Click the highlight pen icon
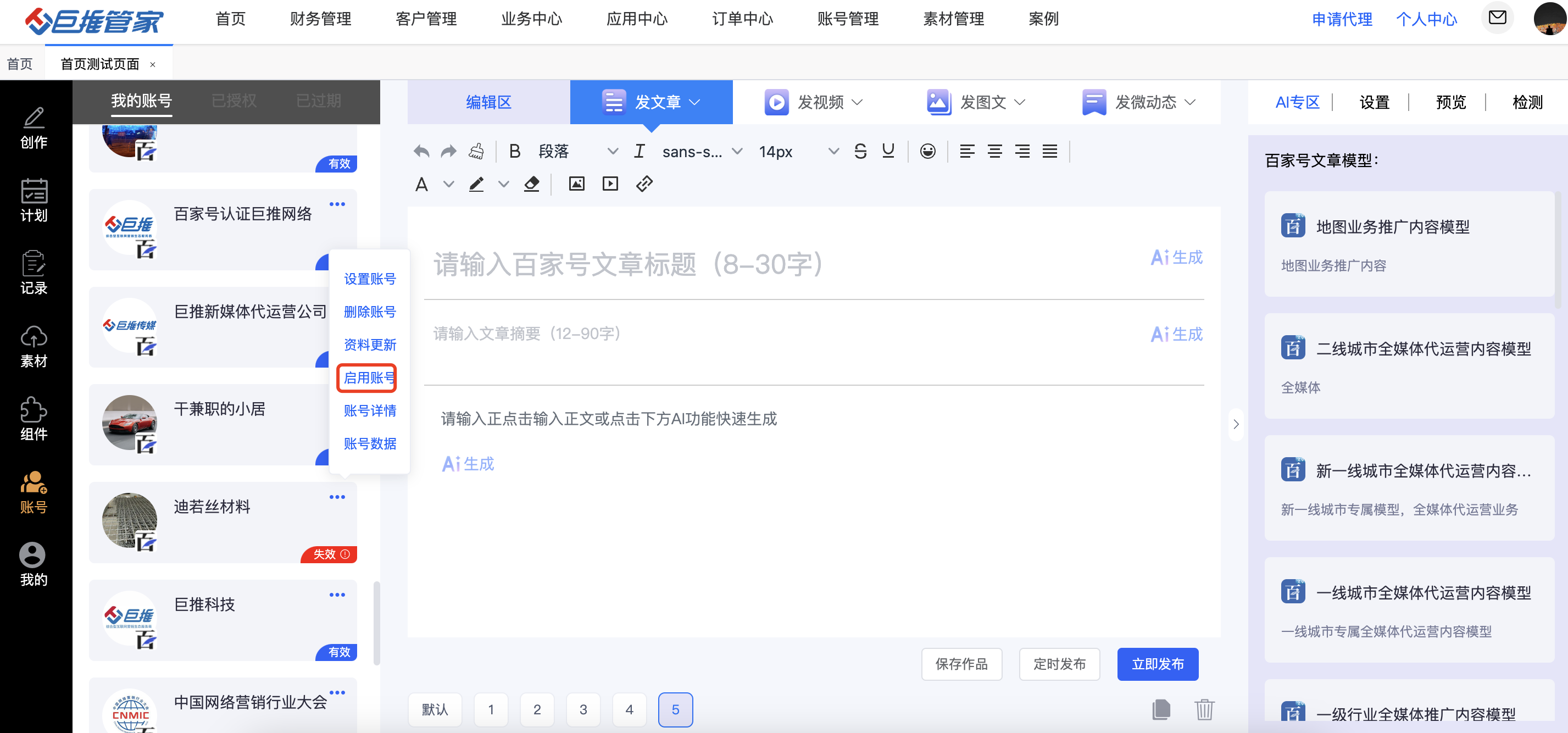The width and height of the screenshot is (1568, 733). tap(476, 184)
